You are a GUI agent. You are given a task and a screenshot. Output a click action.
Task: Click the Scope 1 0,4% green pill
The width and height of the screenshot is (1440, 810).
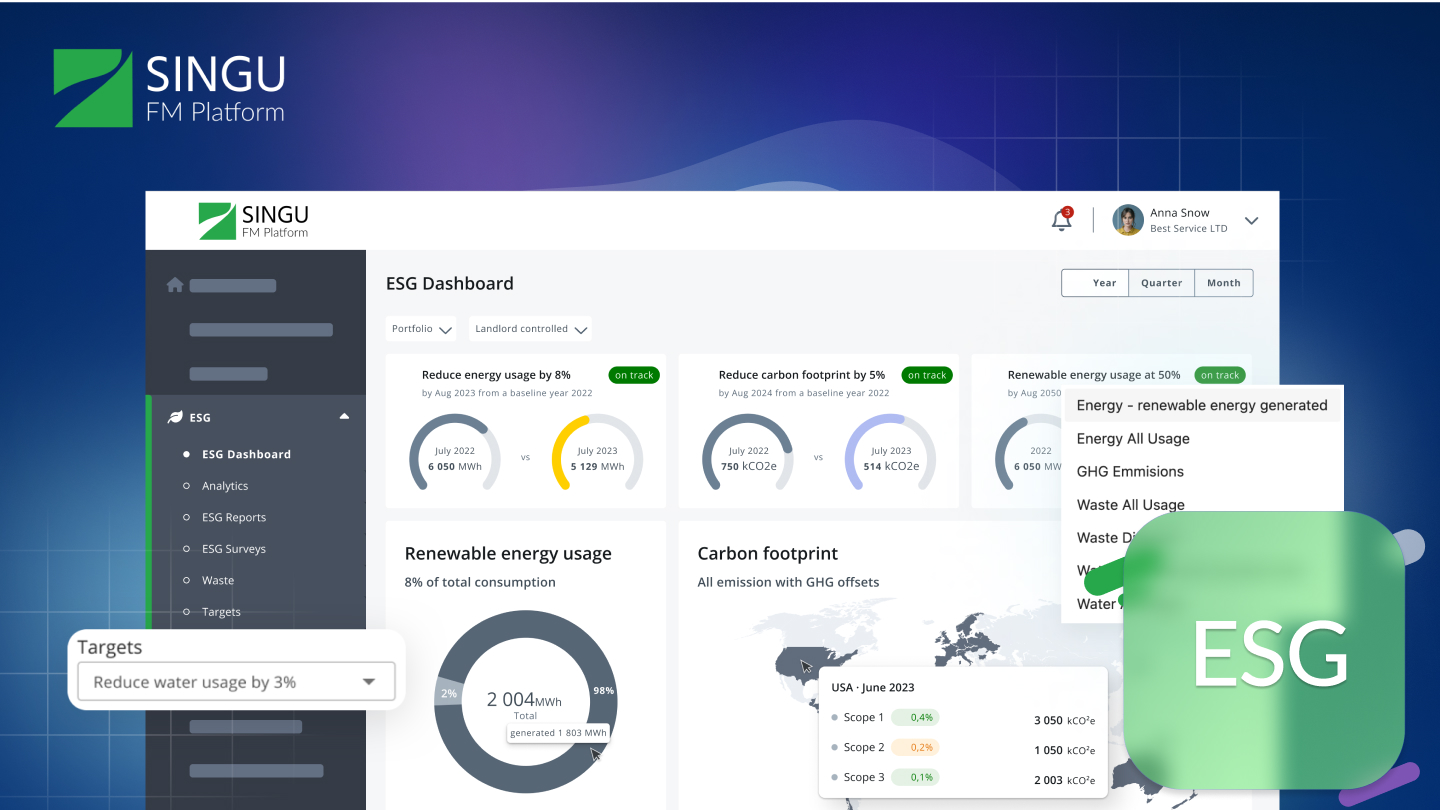pos(914,718)
